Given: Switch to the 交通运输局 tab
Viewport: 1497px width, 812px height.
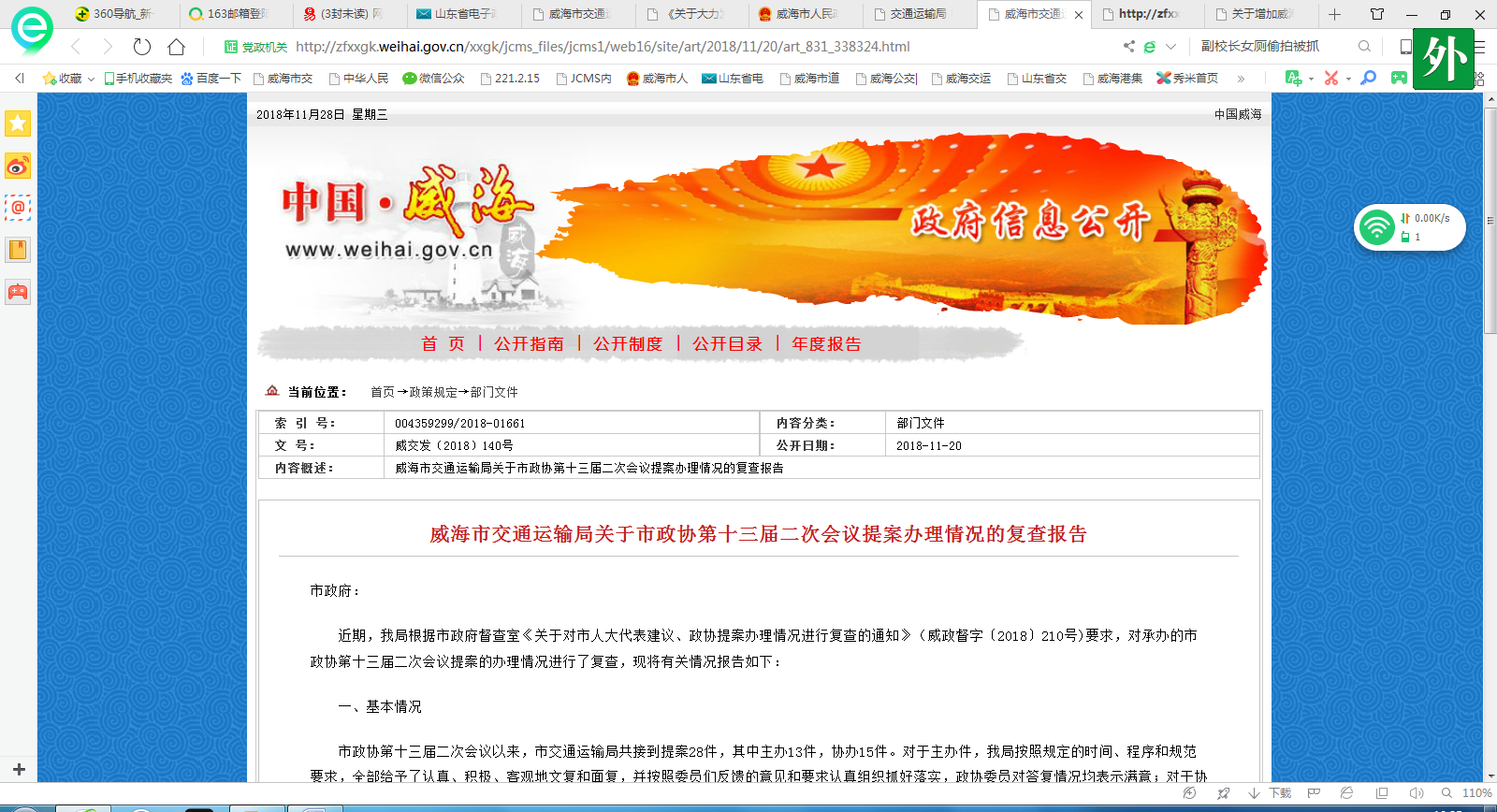Looking at the screenshot, I should (917, 14).
